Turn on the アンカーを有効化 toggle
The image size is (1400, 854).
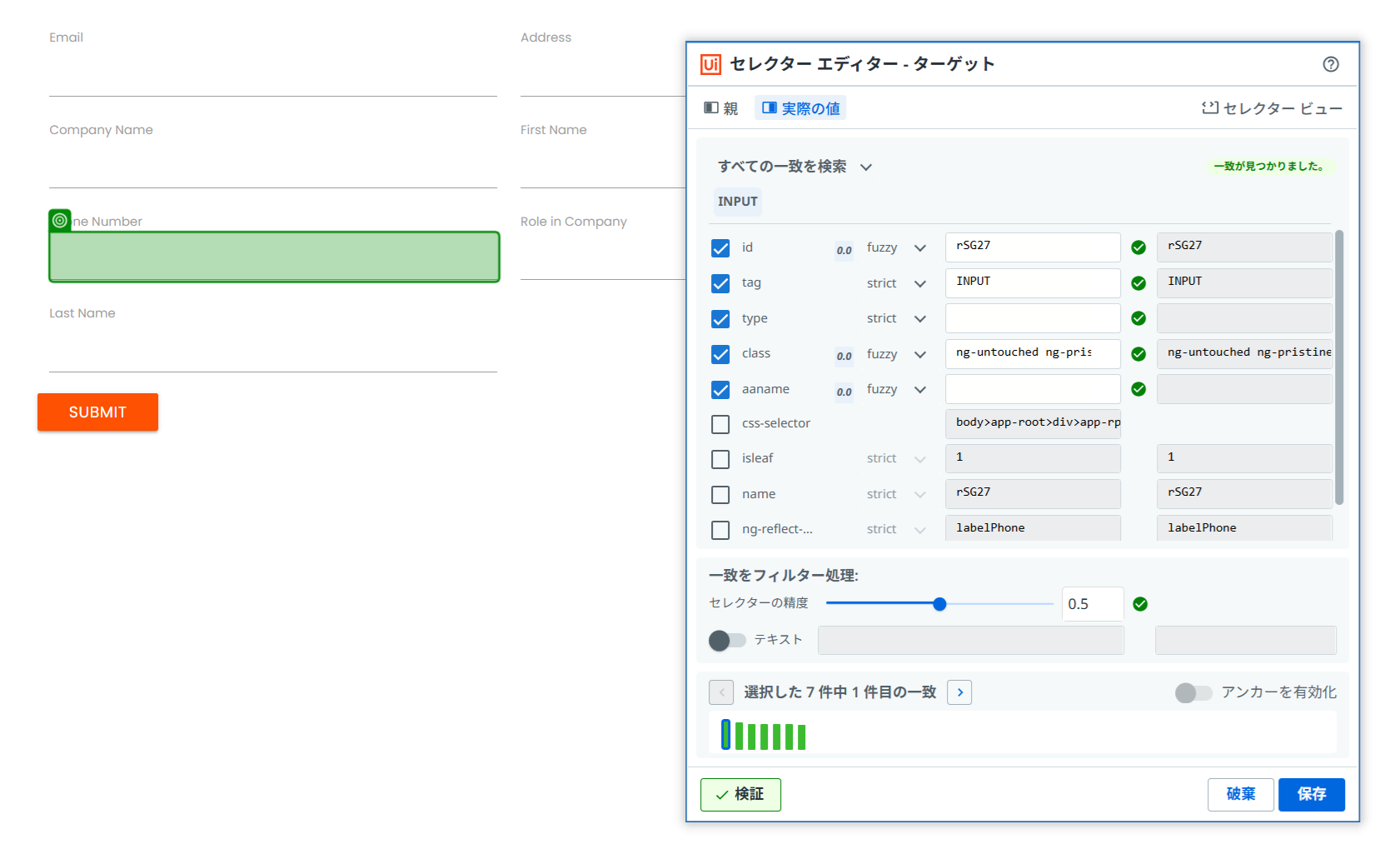click(x=1193, y=692)
